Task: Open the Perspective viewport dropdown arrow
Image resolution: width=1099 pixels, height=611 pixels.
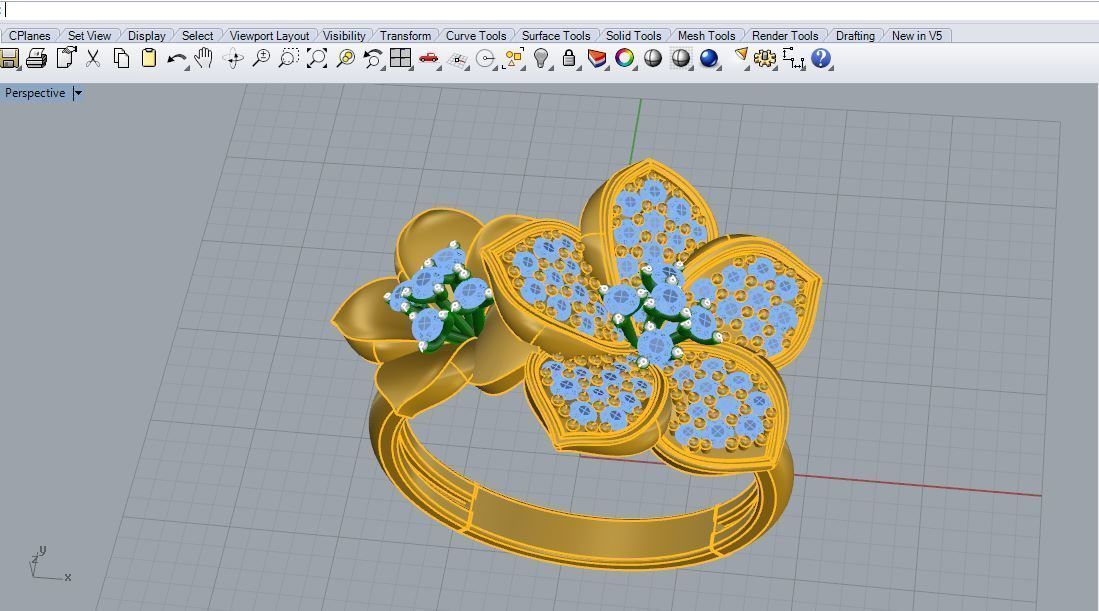Action: 78,93
